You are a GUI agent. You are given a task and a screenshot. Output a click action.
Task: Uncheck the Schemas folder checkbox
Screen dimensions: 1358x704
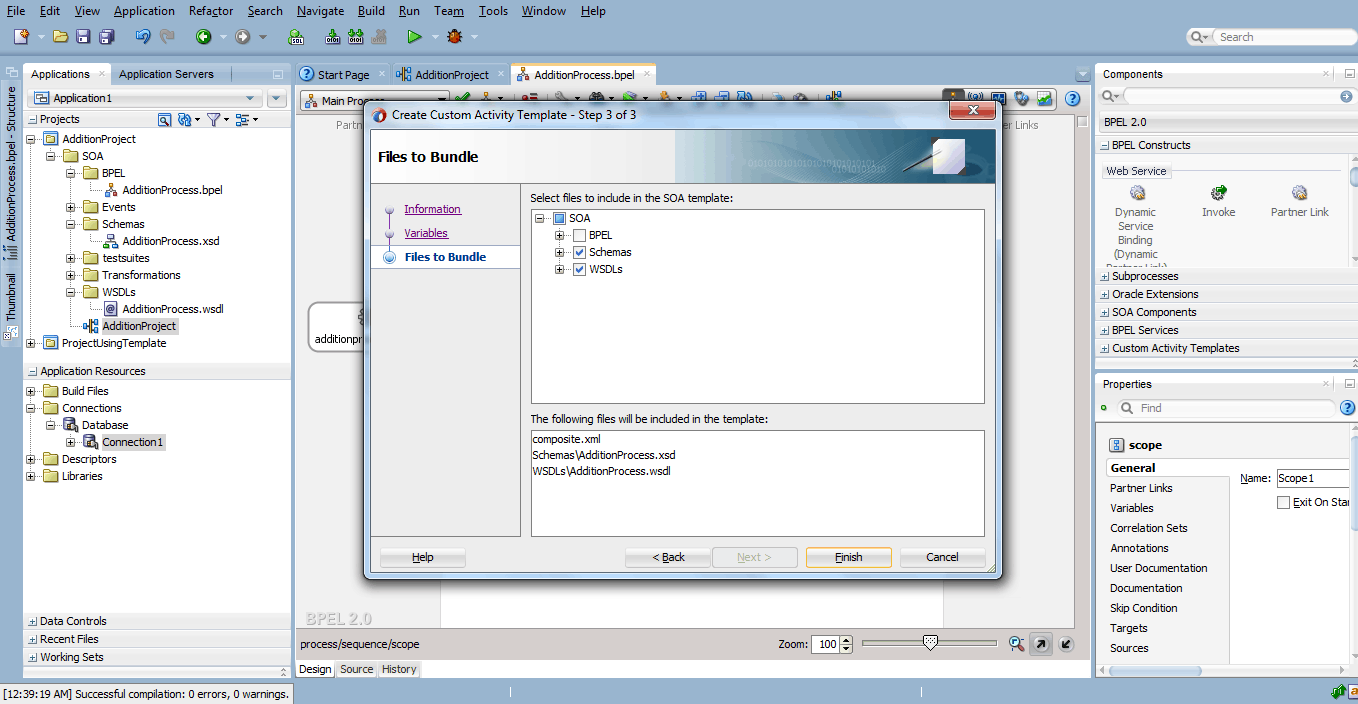tap(579, 252)
